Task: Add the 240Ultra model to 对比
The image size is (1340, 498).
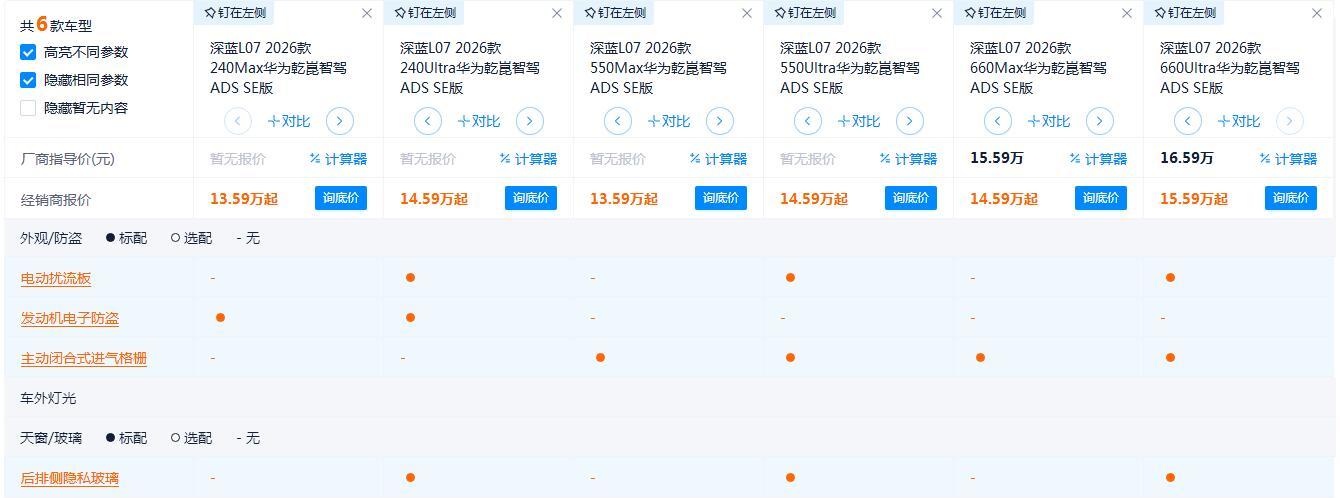Action: (x=479, y=121)
